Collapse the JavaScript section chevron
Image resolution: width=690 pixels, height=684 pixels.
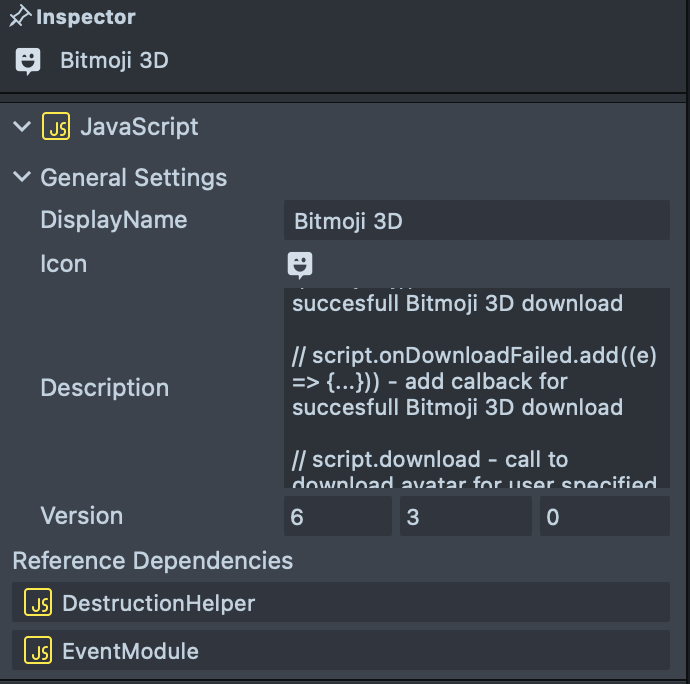[21, 127]
